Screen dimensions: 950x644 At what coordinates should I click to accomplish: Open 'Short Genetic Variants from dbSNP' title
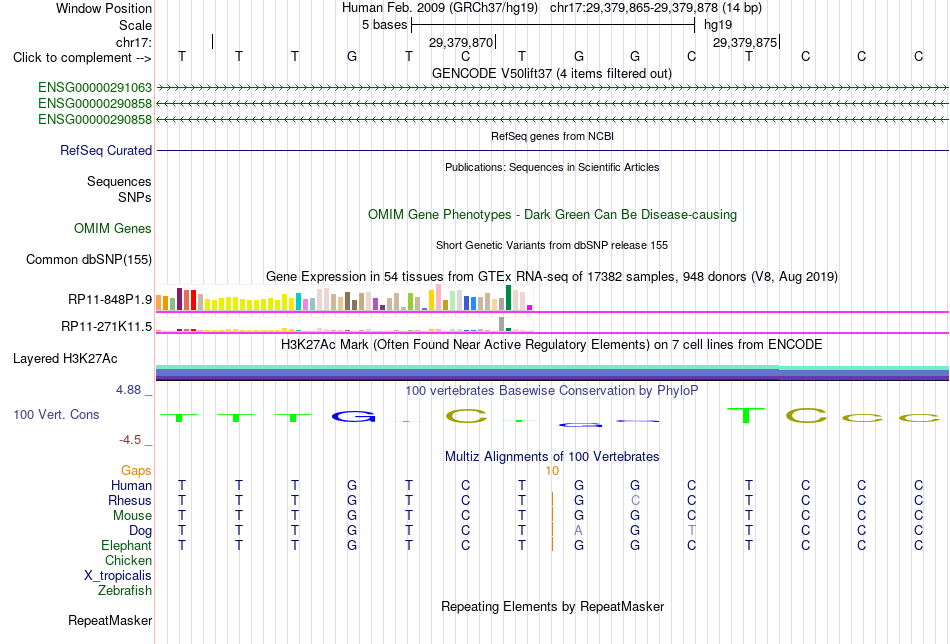[x=552, y=245]
